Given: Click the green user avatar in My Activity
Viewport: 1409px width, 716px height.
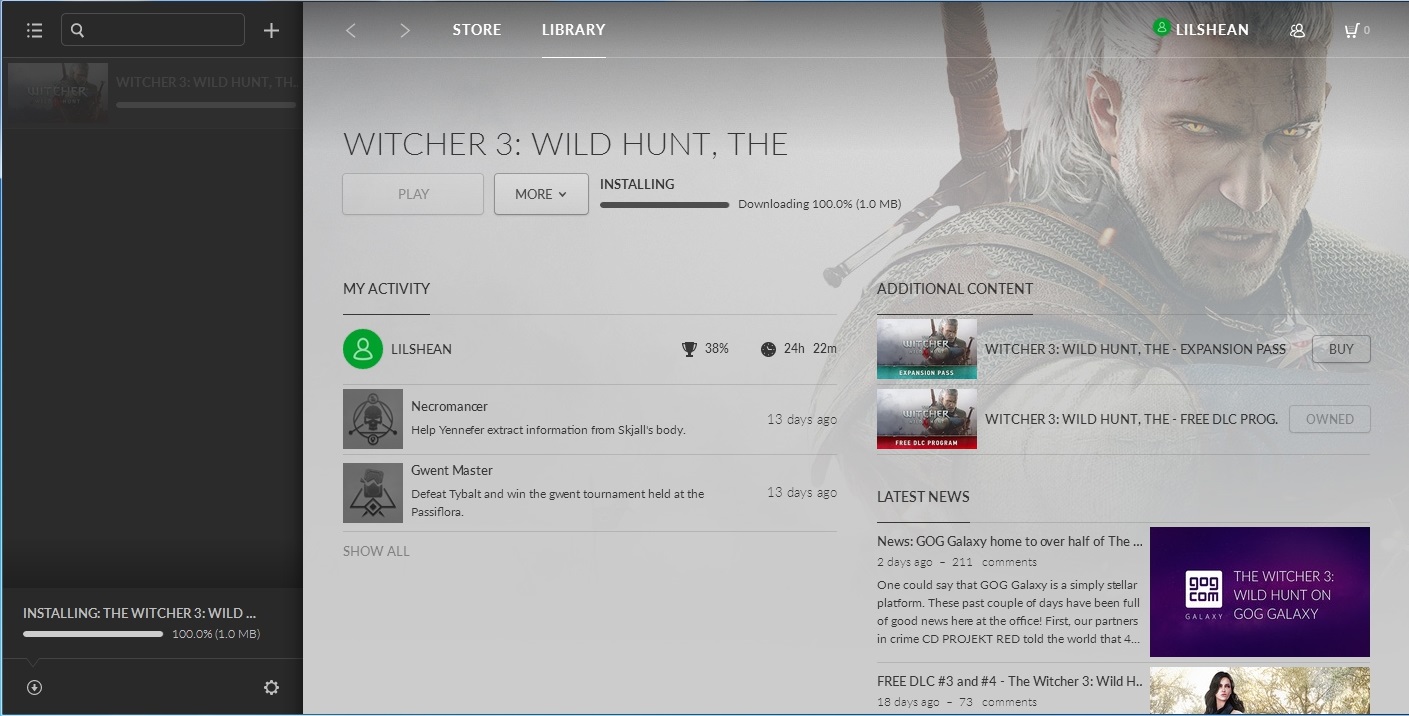Looking at the screenshot, I should [x=363, y=349].
